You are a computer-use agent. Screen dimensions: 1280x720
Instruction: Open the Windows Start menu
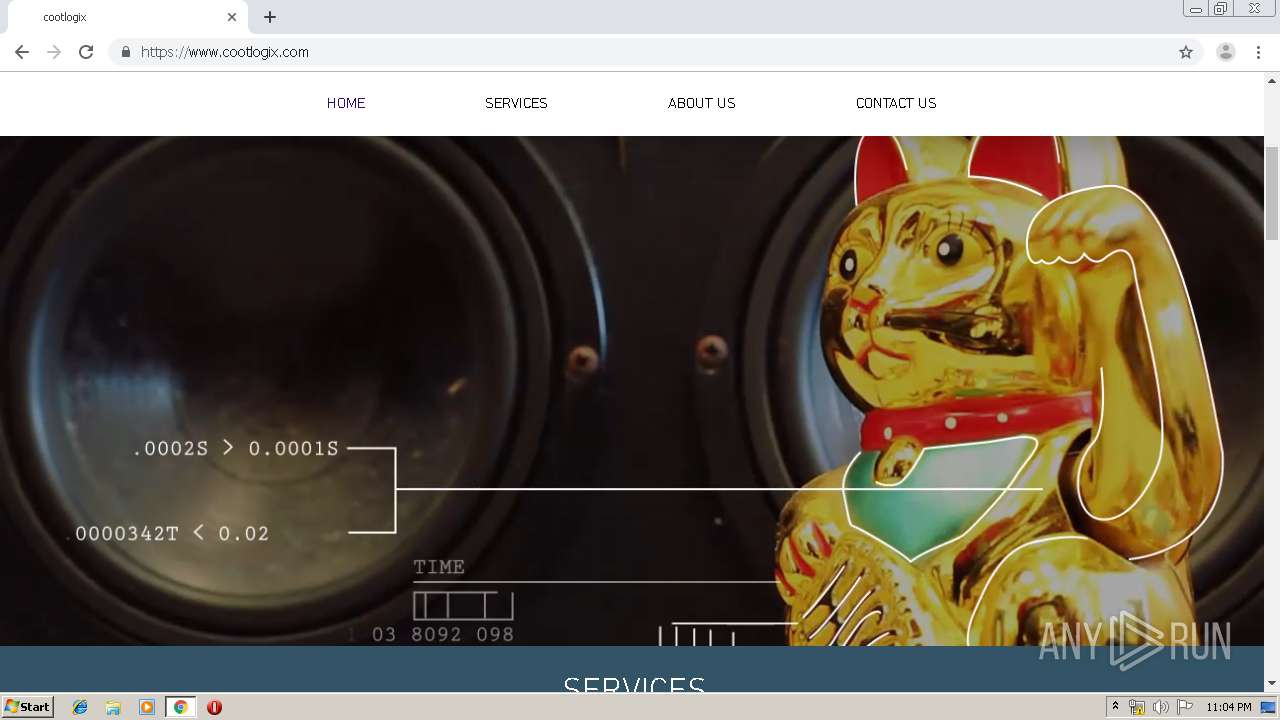click(x=28, y=707)
